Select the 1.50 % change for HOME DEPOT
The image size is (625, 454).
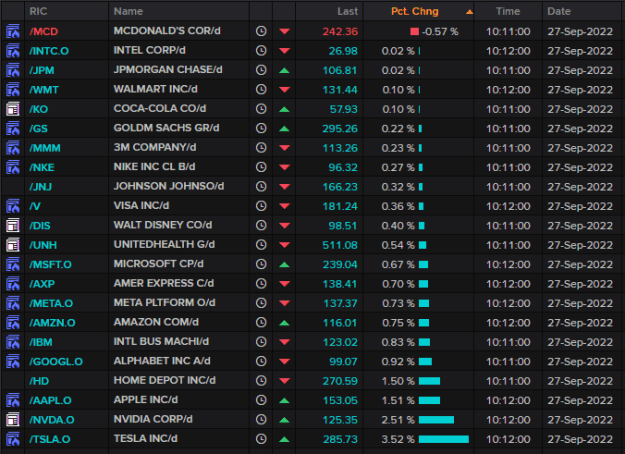(x=398, y=381)
